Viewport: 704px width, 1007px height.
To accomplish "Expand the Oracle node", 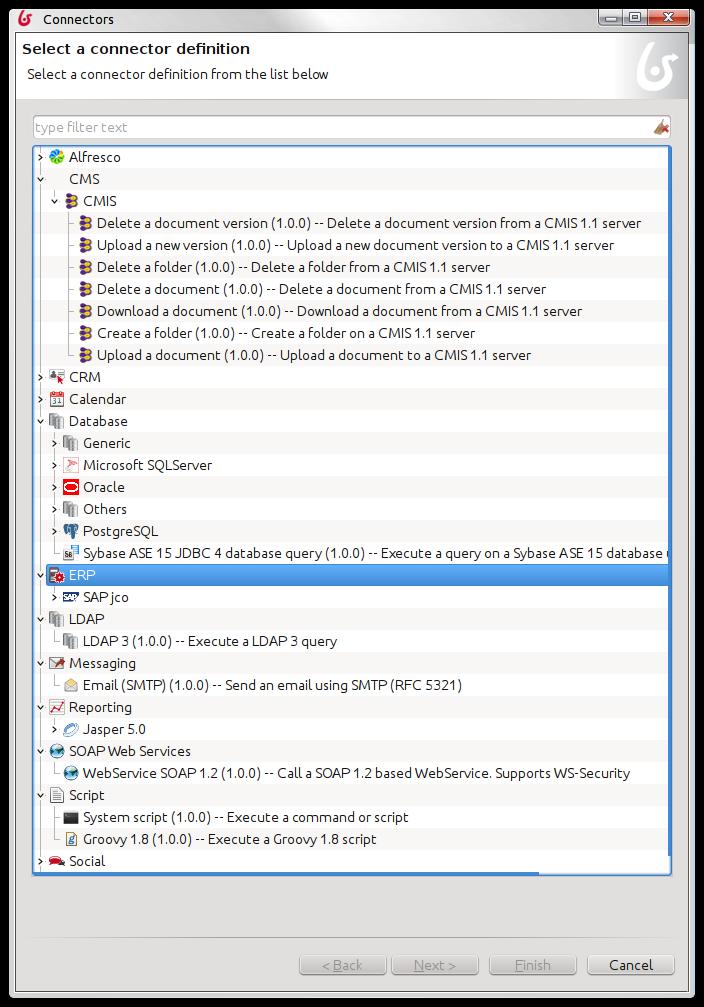I will (x=55, y=487).
